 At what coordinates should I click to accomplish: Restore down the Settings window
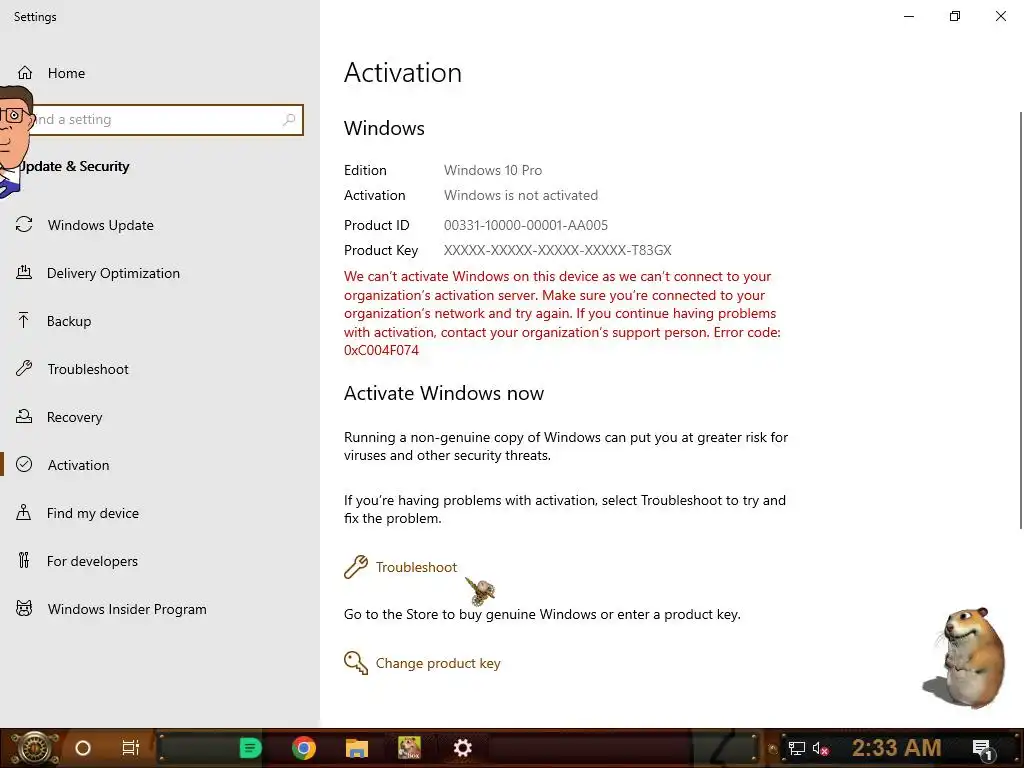pyautogui.click(x=955, y=16)
